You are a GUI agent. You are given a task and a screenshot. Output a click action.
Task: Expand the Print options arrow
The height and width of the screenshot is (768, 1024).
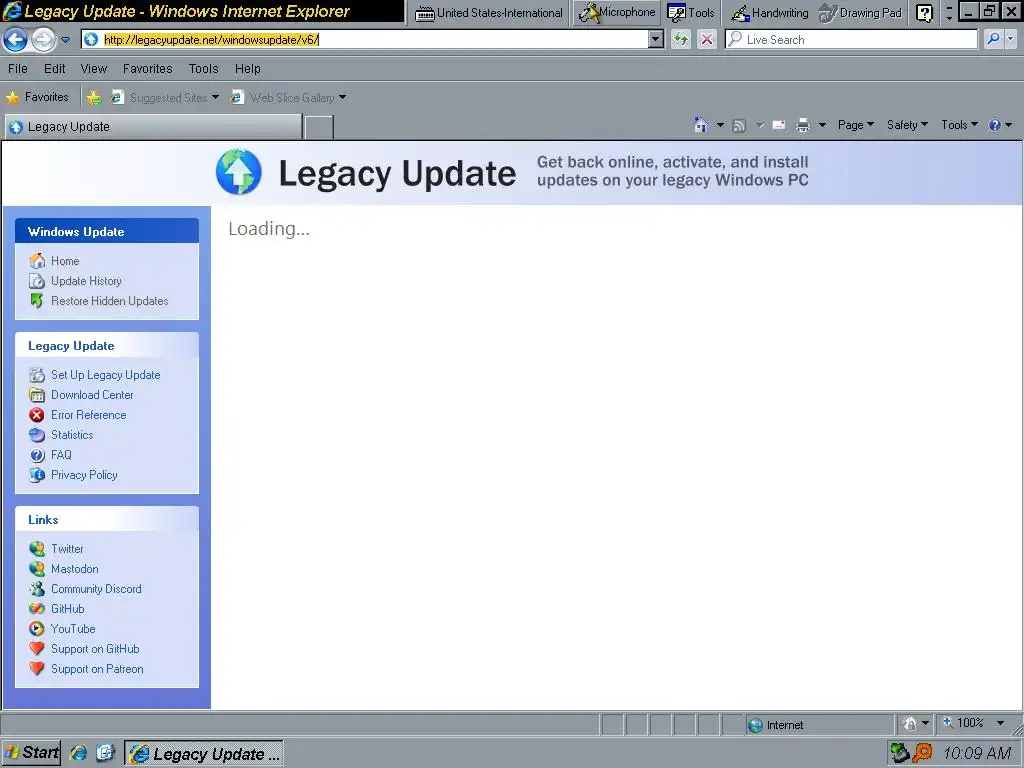[822, 125]
